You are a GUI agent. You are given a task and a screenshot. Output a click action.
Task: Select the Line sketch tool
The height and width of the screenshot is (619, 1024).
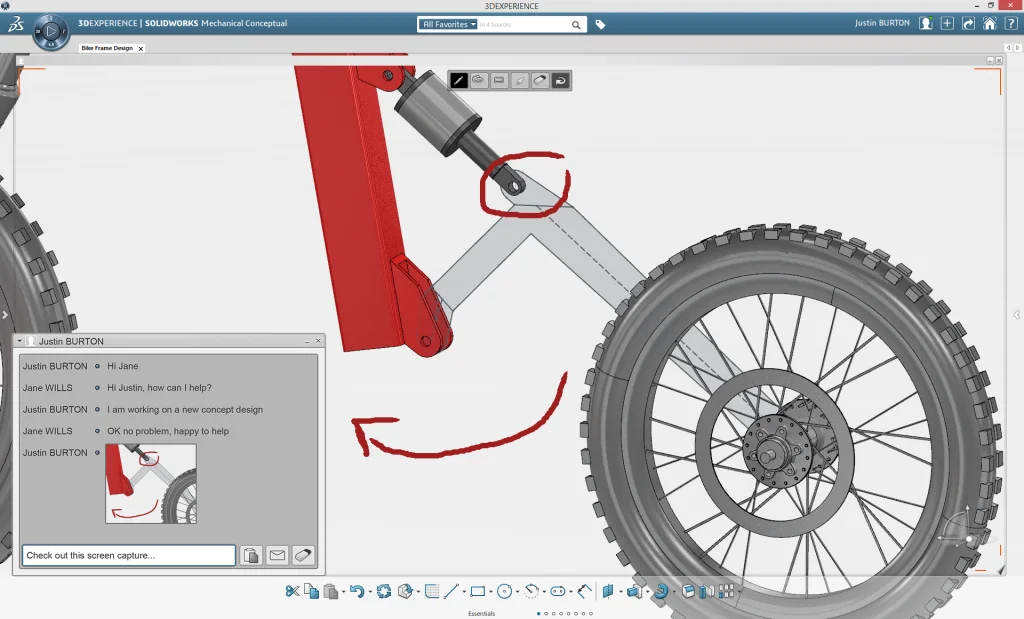[x=450, y=591]
